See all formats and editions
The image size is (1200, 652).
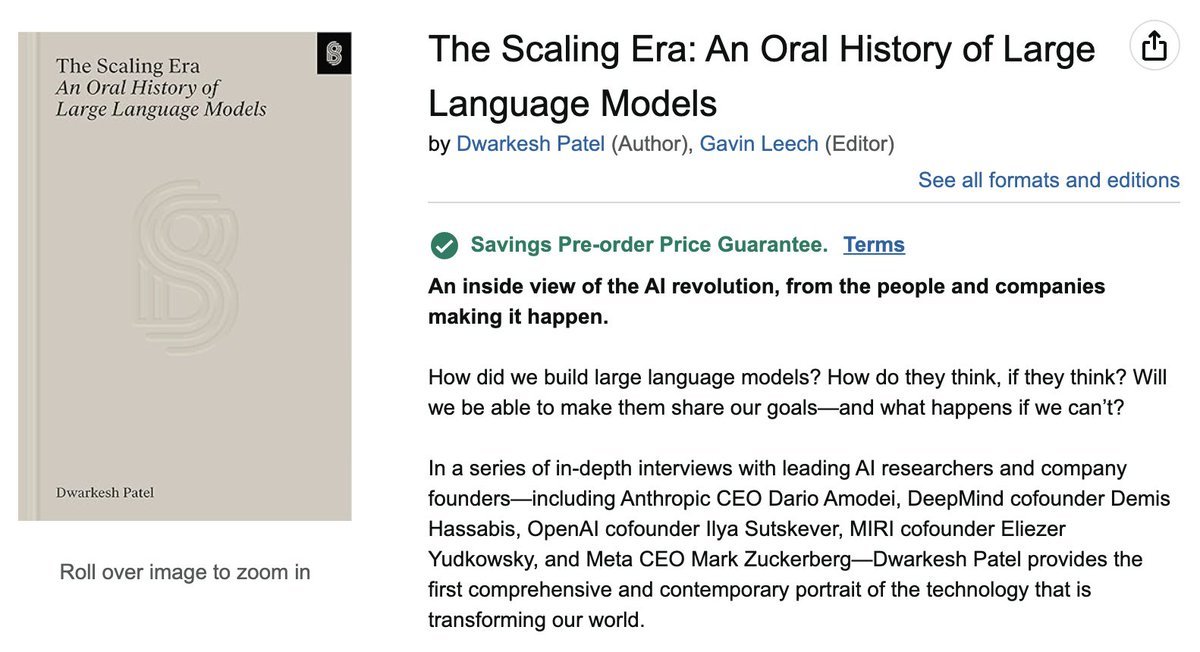[1048, 180]
